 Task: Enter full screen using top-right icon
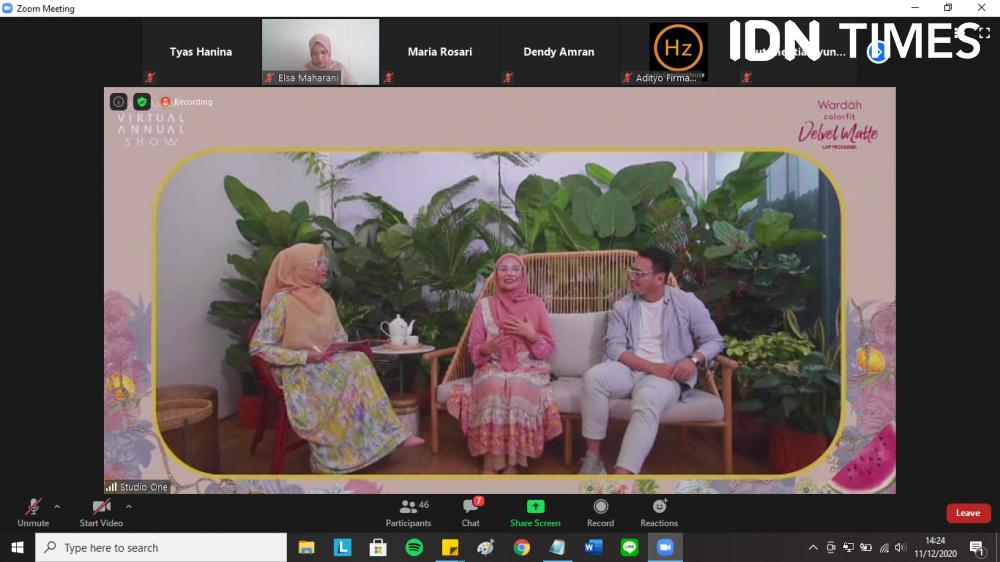tap(985, 33)
